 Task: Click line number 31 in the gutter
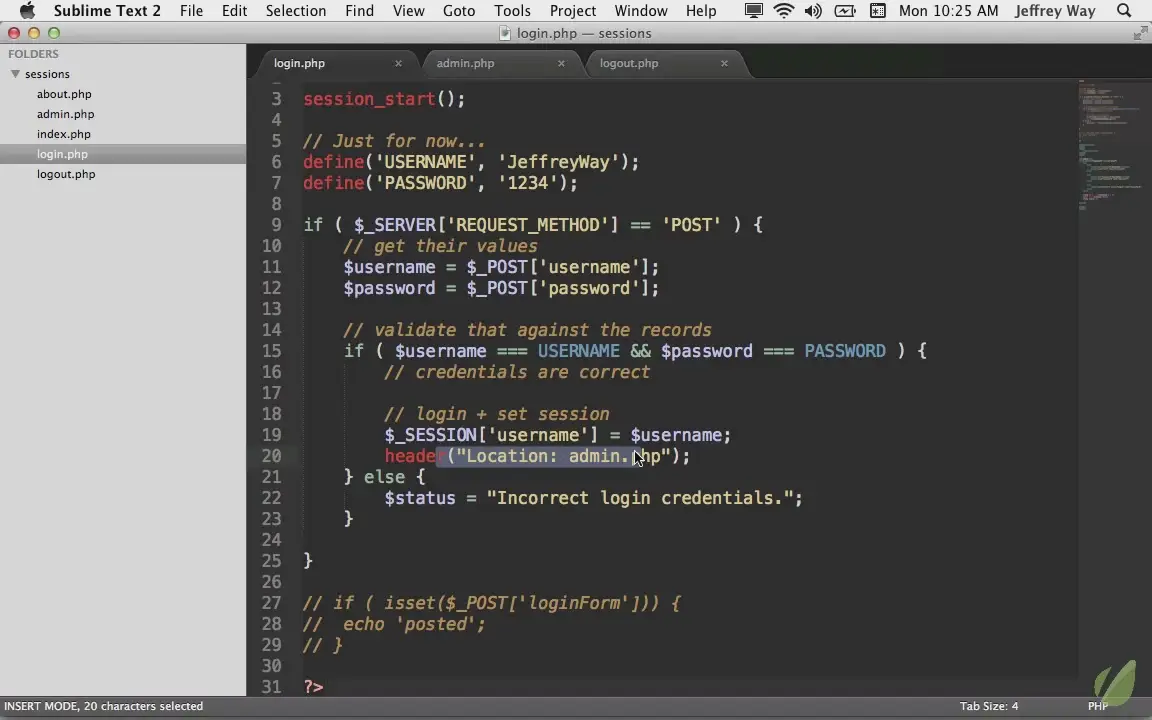(272, 687)
